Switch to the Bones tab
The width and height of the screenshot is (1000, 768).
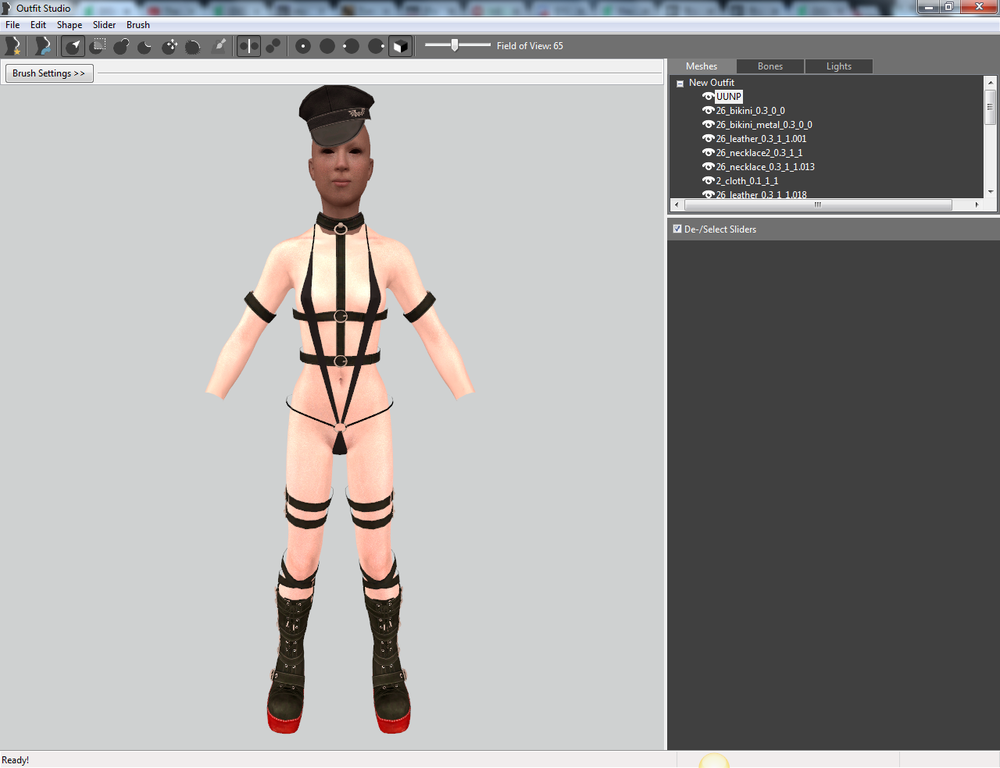tap(770, 66)
